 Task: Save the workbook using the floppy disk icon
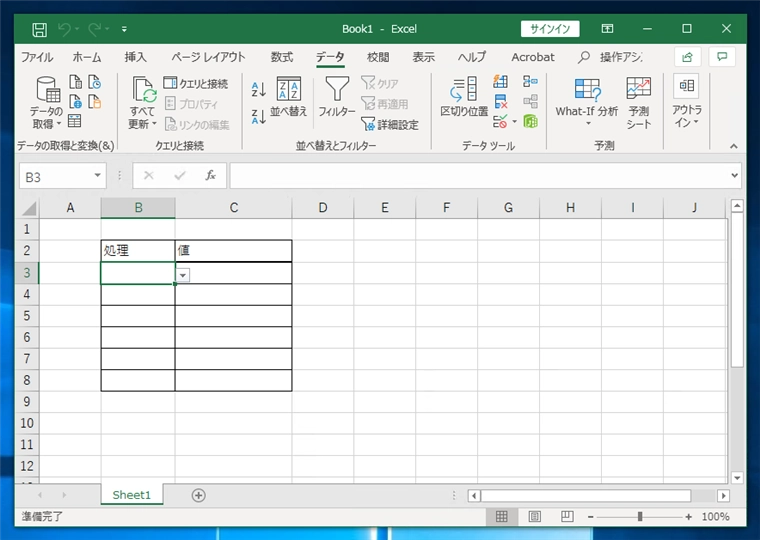39,30
